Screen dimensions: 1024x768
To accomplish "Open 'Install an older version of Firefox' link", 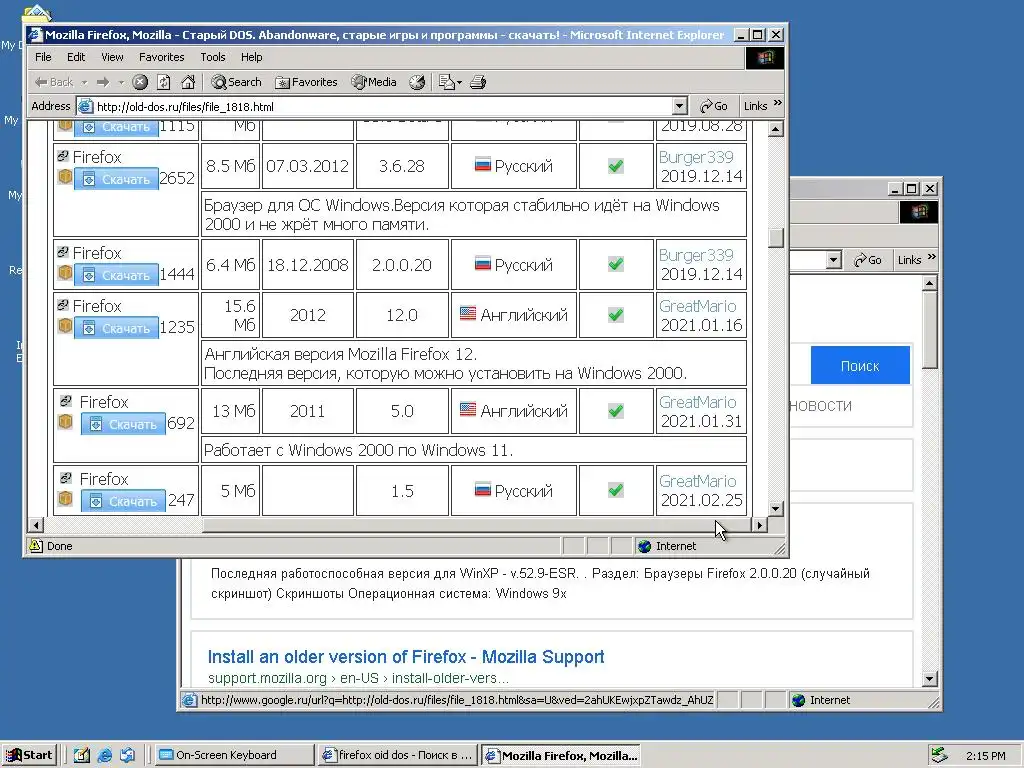I will (x=406, y=657).
